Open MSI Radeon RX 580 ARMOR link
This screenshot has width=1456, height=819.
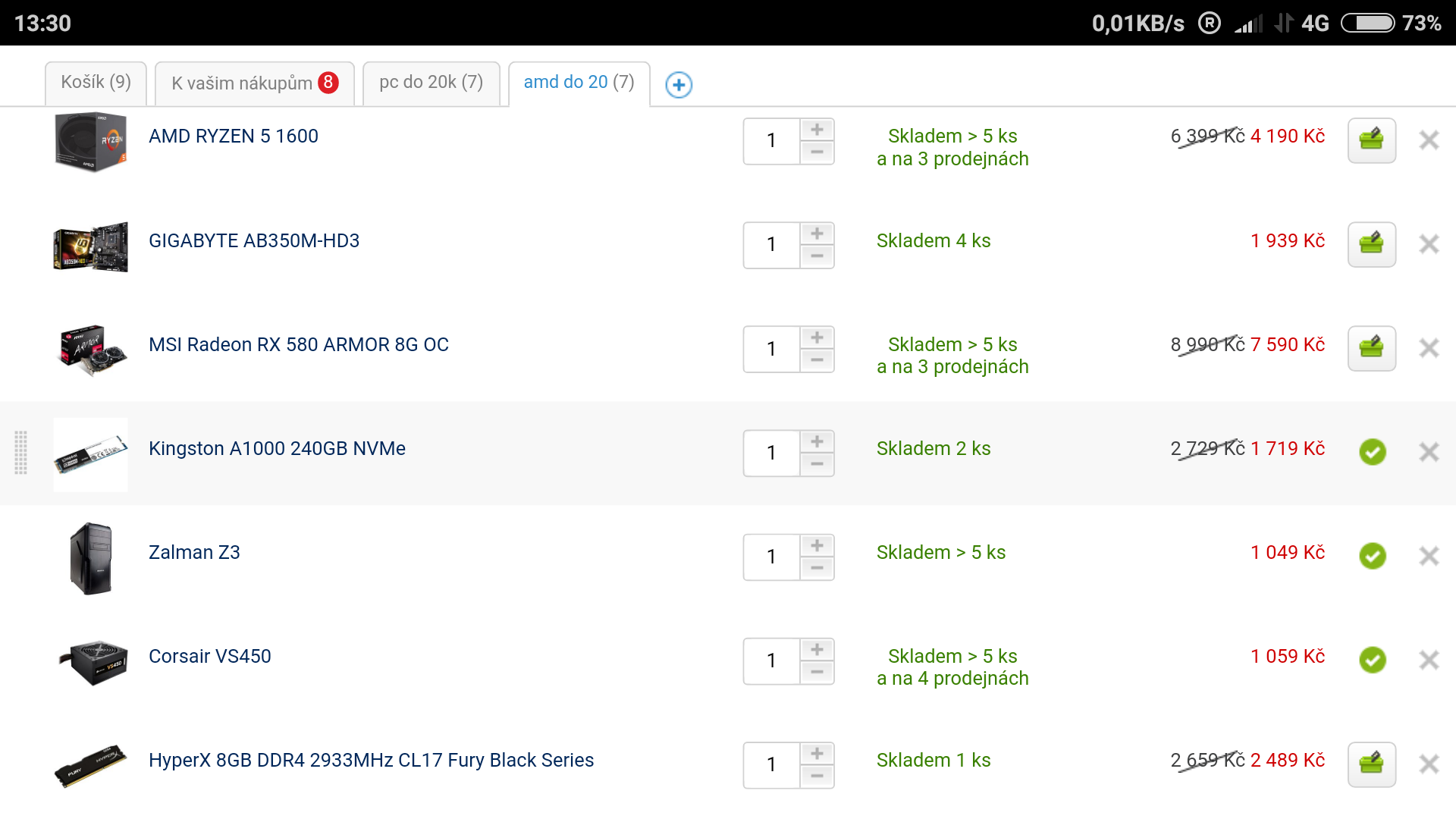point(299,345)
